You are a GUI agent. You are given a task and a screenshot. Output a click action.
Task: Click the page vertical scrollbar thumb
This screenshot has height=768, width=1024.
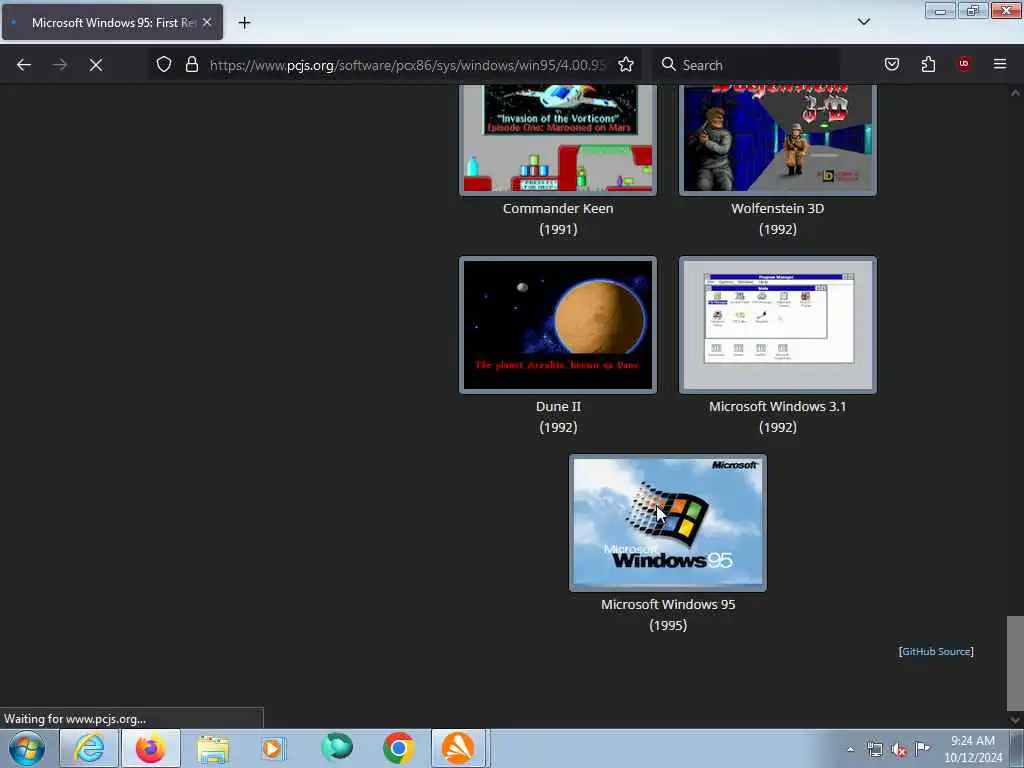[1015, 663]
